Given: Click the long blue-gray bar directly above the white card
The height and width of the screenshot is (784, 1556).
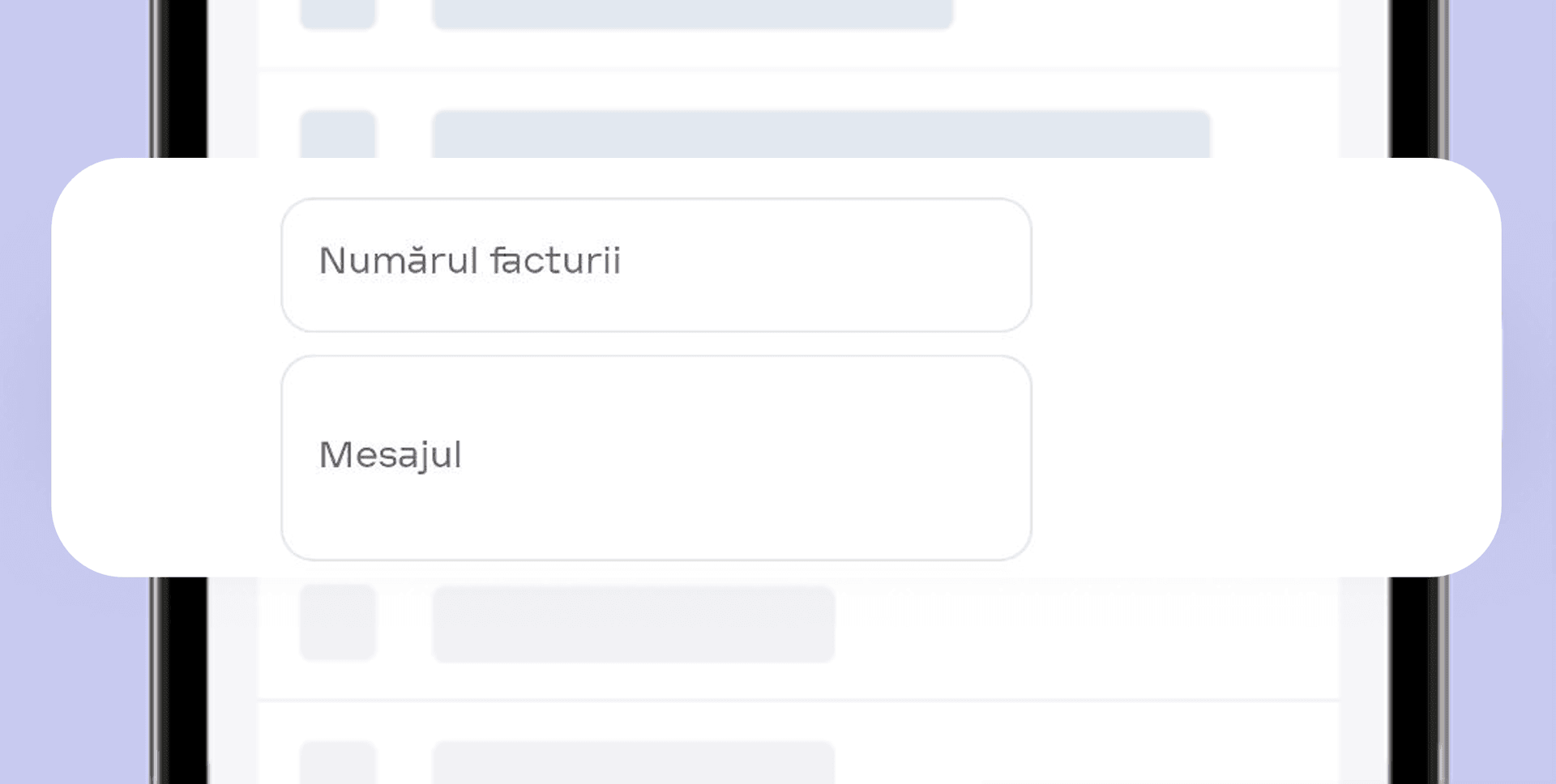Looking at the screenshot, I should [x=820, y=134].
